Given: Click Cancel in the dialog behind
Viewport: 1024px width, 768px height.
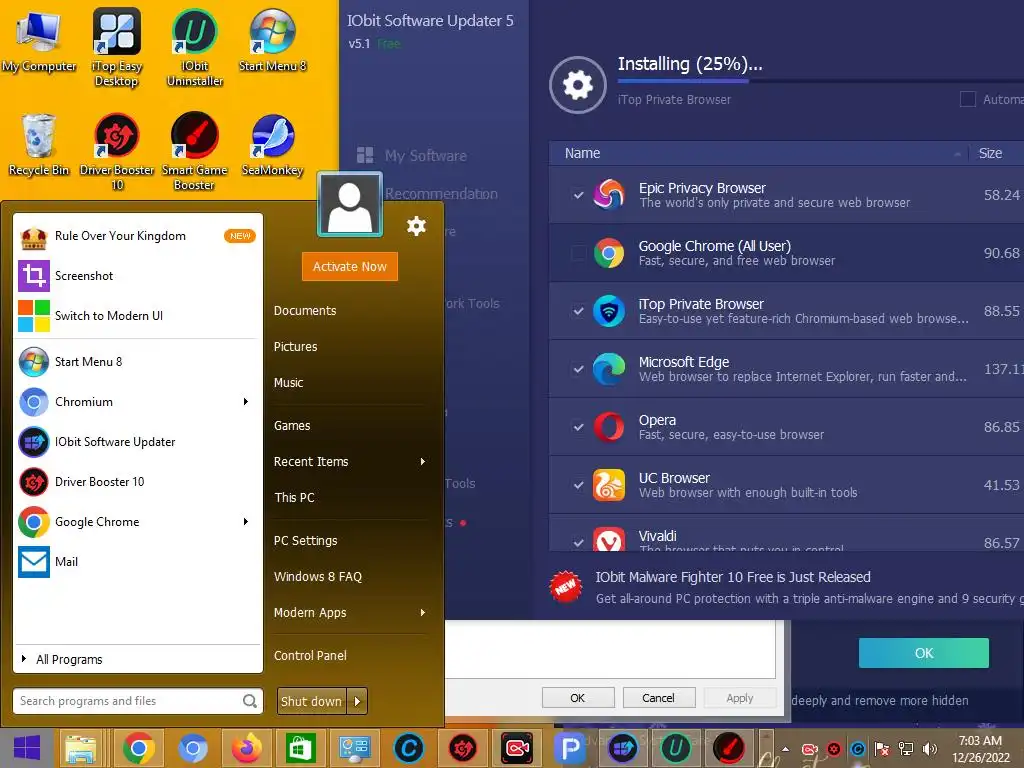Looking at the screenshot, I should tap(658, 698).
